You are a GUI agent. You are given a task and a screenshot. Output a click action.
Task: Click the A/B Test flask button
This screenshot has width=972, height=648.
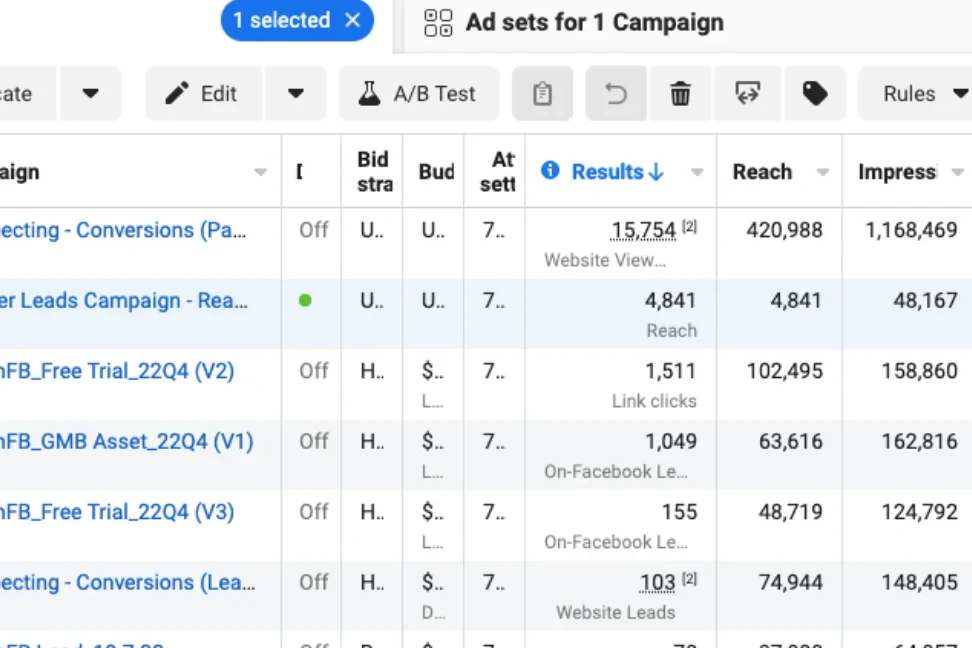pyautogui.click(x=418, y=94)
